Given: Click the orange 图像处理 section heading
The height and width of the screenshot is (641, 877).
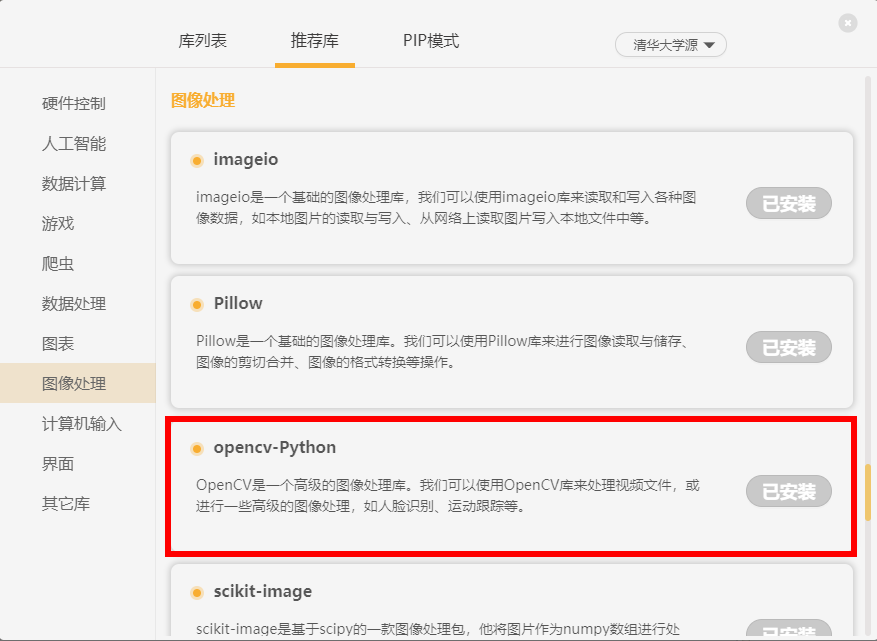Looking at the screenshot, I should click(x=202, y=101).
